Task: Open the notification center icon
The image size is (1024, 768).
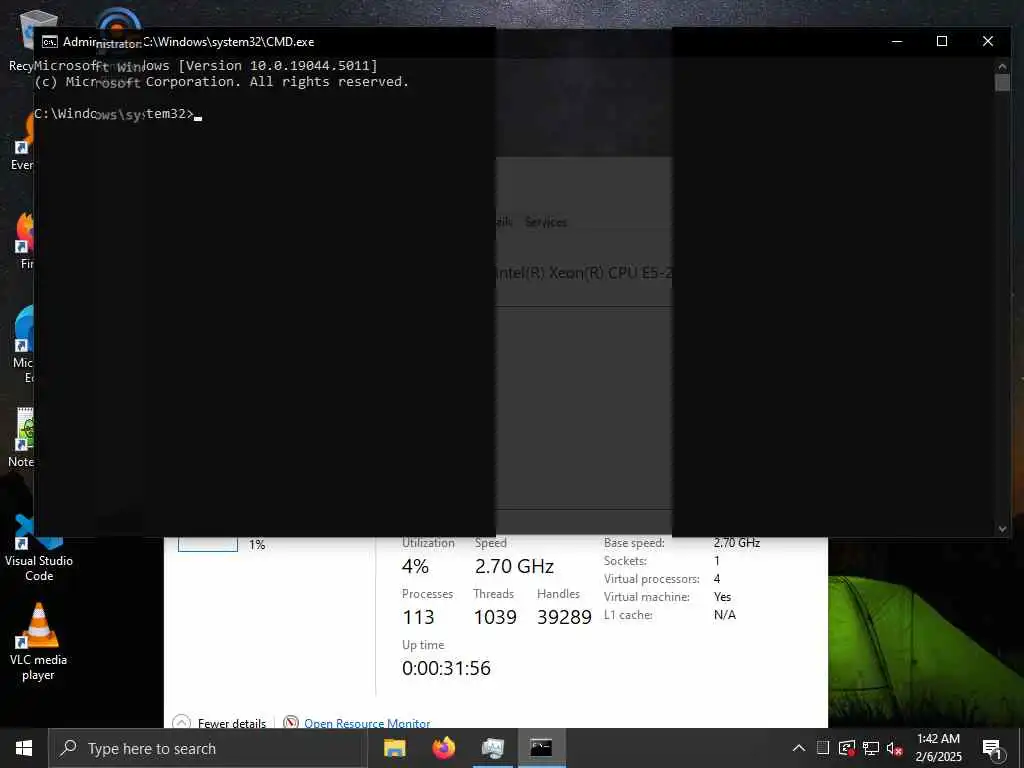Action: (x=992, y=749)
